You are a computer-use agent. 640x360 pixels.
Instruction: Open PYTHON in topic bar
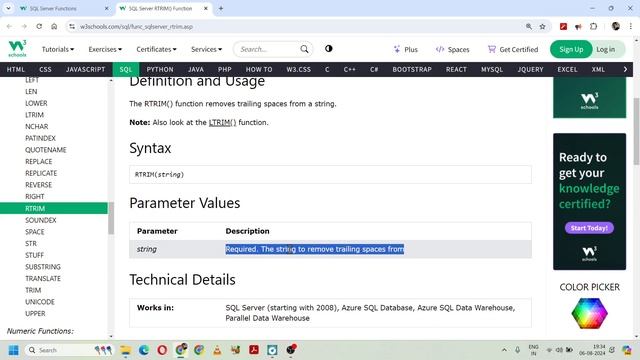160,69
